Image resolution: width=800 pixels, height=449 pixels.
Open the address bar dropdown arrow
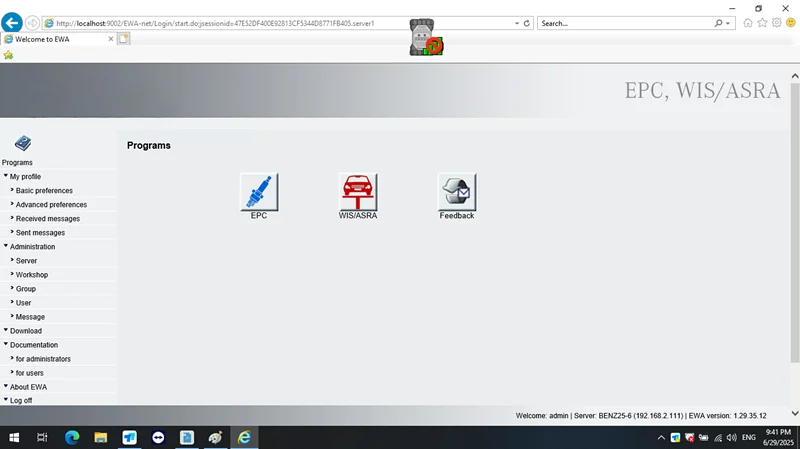pos(517,23)
